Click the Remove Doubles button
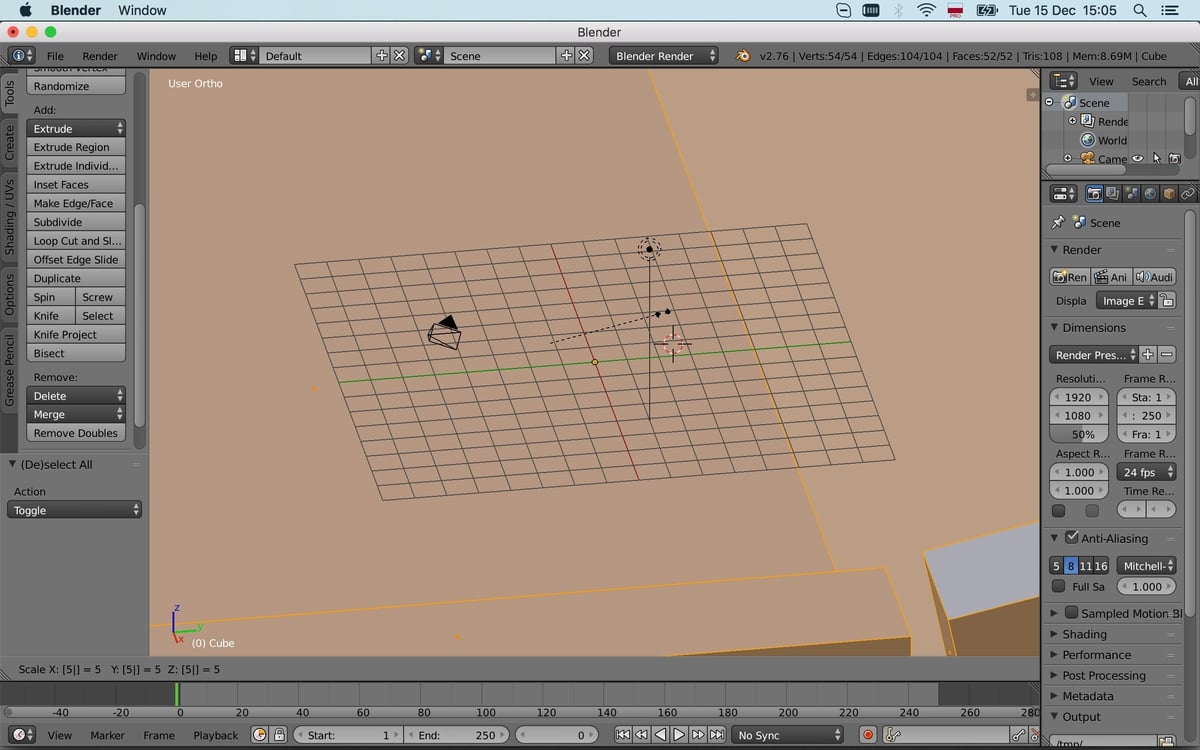 tap(76, 433)
